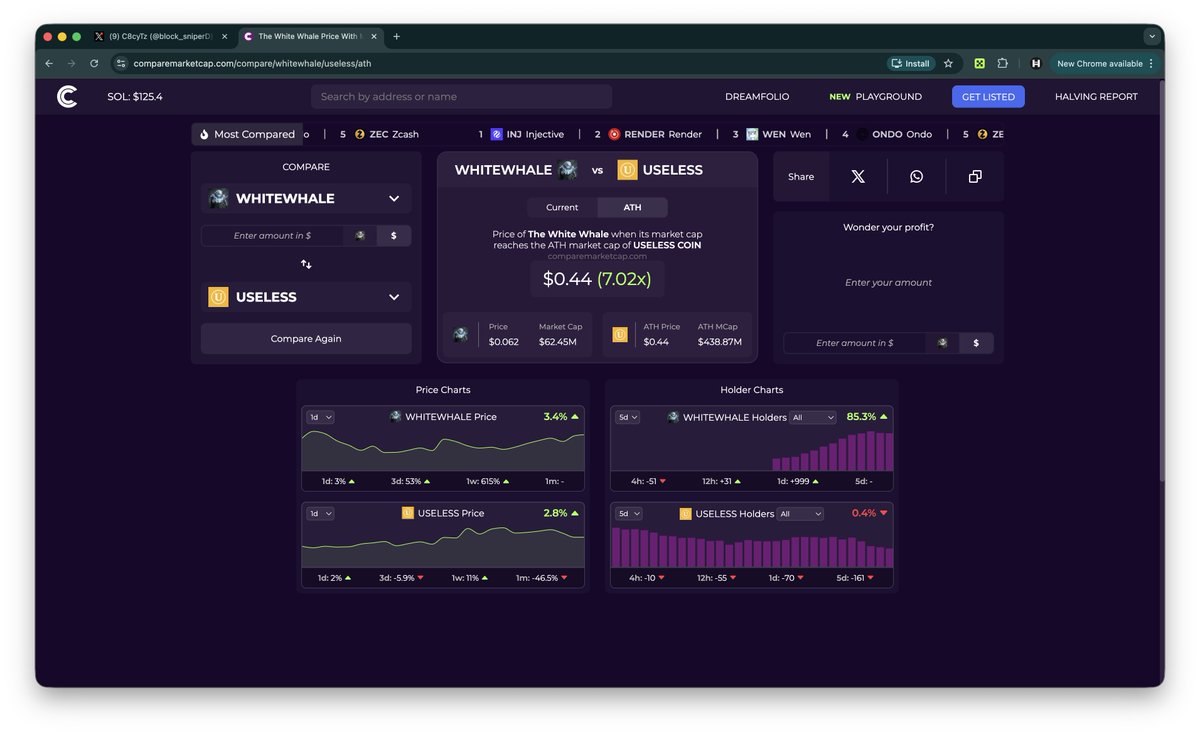Open WHITEWHALE Holders 5d timeframe dropdown
The width and height of the screenshot is (1200, 734).
tap(628, 417)
